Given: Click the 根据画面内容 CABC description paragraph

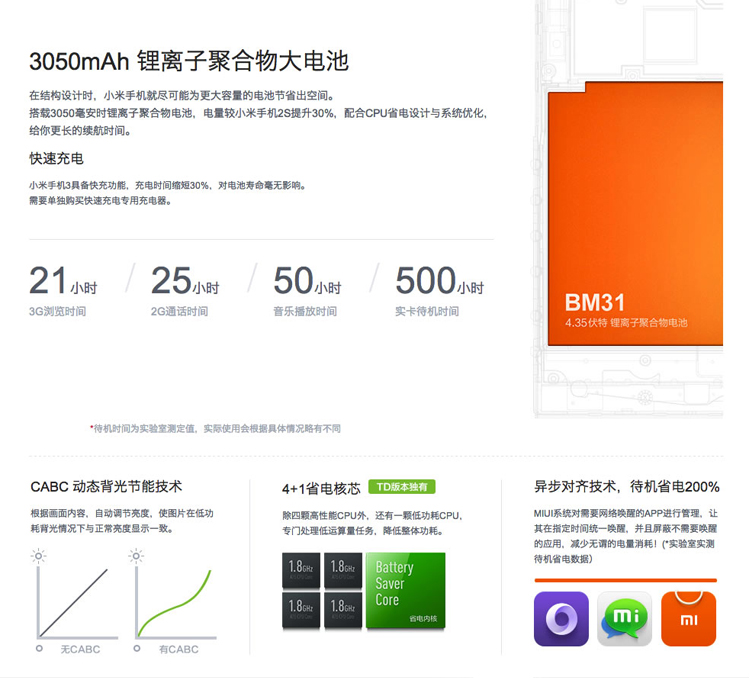Looking at the screenshot, I should (x=122, y=521).
